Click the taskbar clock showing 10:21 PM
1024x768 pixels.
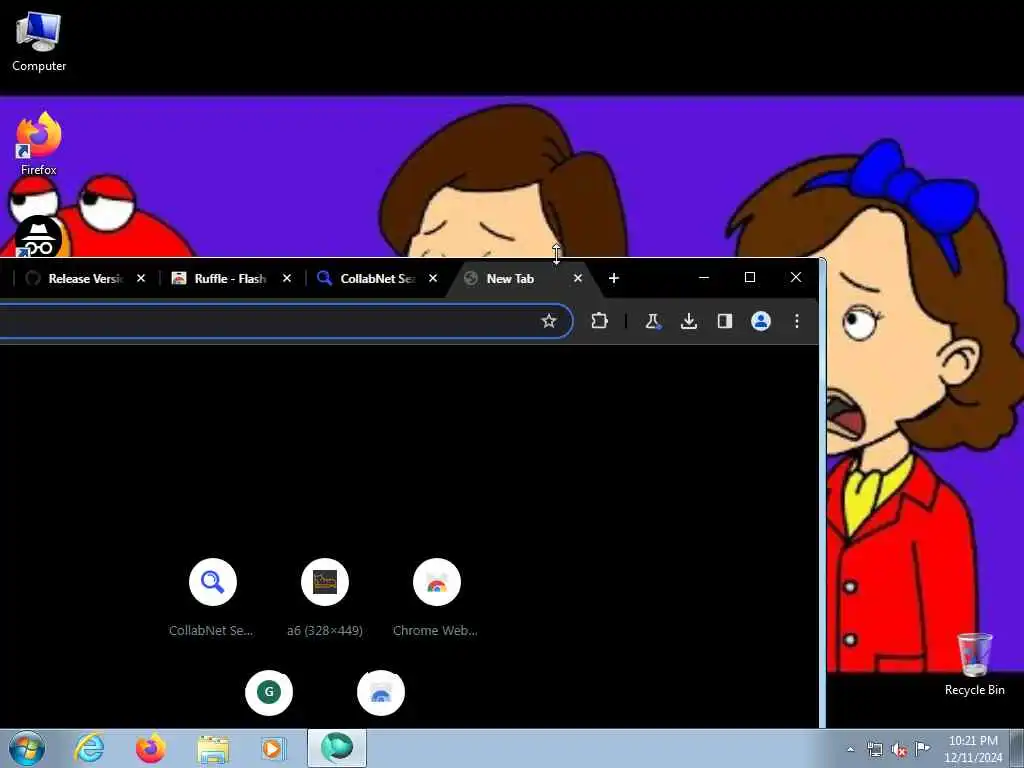973,749
